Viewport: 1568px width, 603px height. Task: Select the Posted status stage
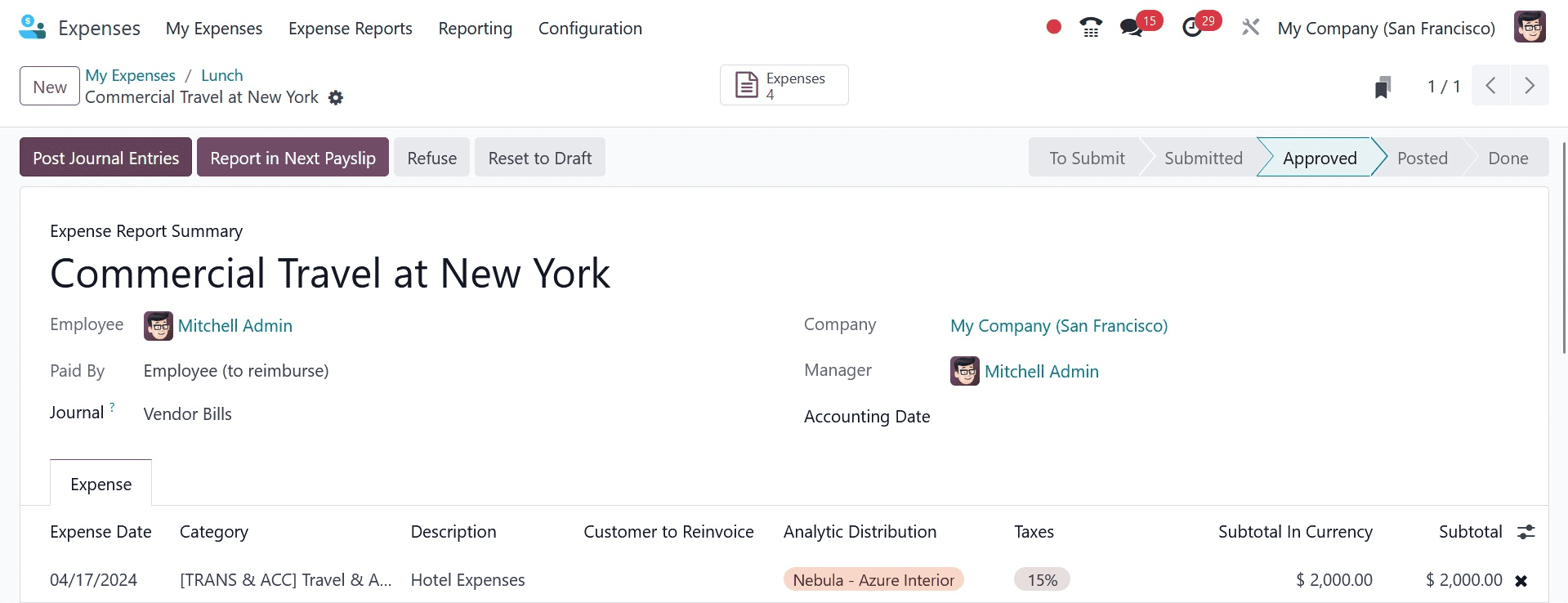click(1422, 158)
